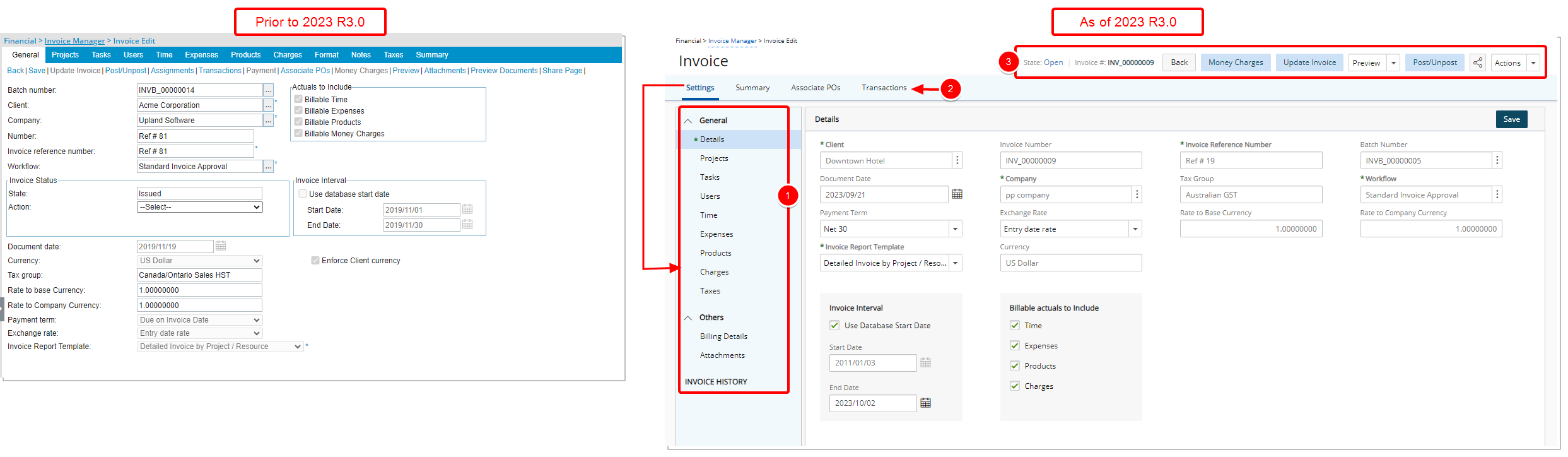Screen dimensions: 1568x457
Task: Click Share Page link in old toolbar
Action: [563, 71]
